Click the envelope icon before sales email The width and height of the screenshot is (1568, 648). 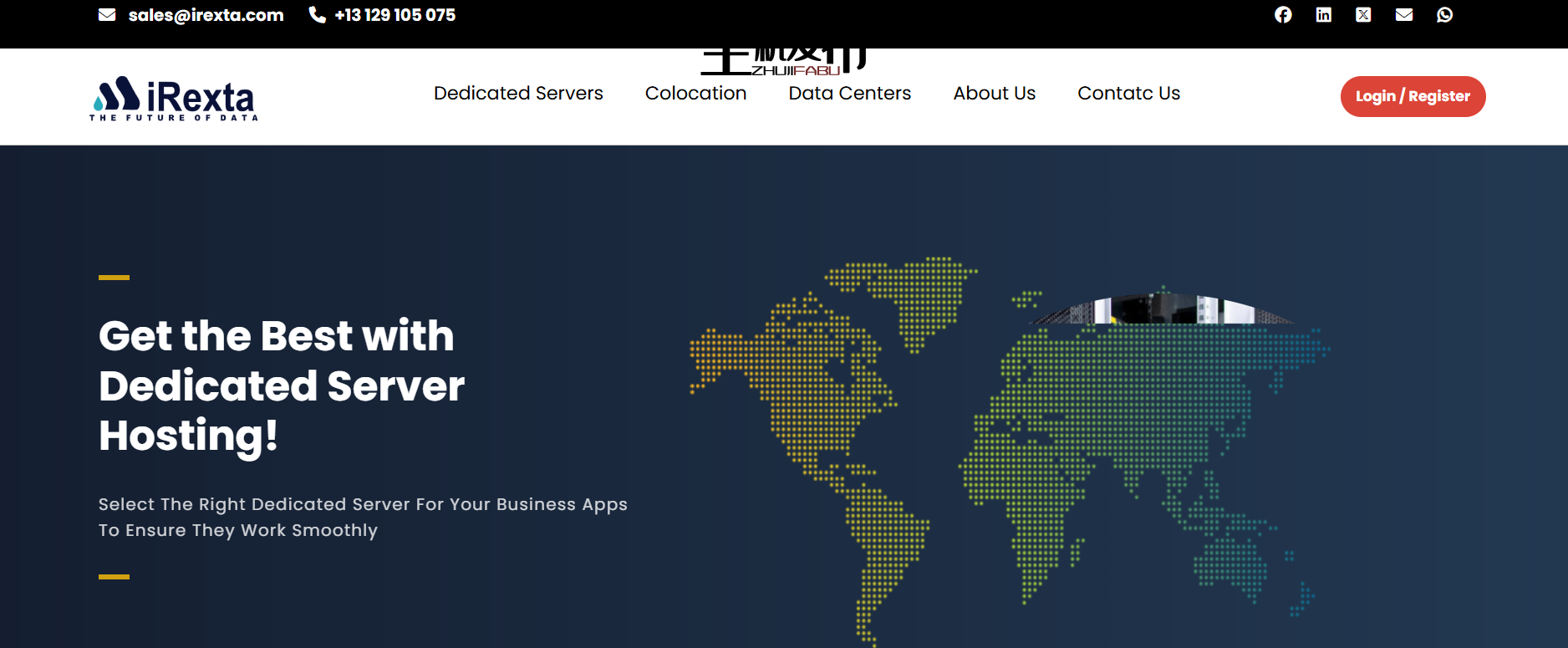pos(107,15)
